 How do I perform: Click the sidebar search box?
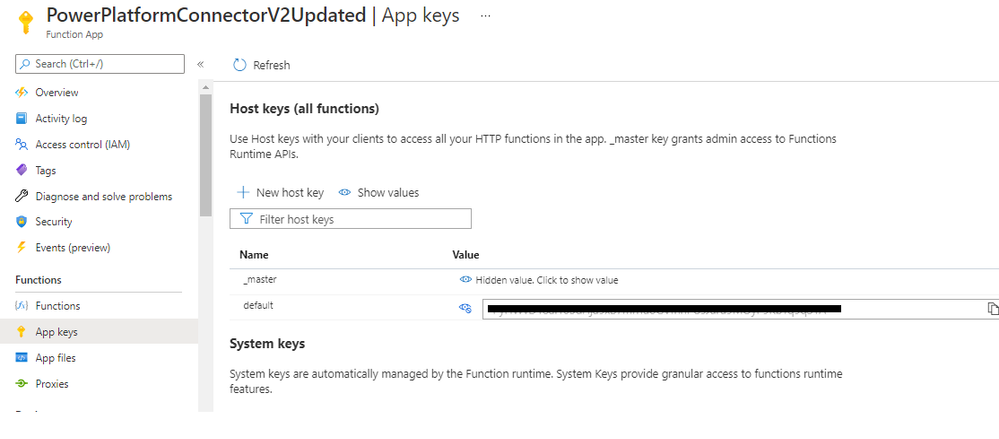[100, 64]
